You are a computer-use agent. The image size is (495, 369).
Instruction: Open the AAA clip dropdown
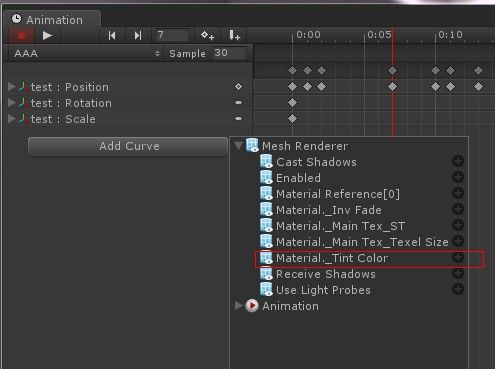point(86,53)
